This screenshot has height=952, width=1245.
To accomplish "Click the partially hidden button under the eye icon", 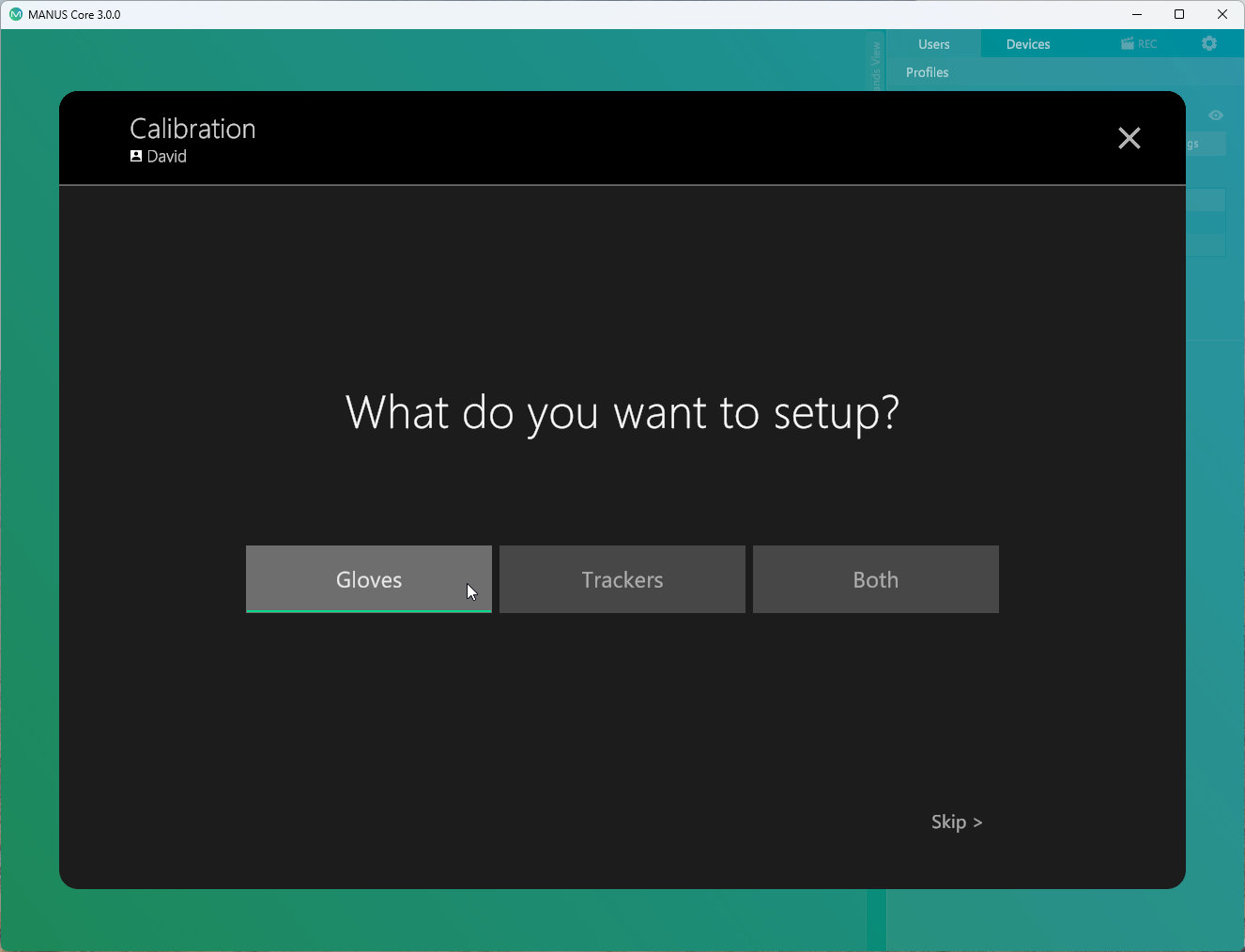I will (1206, 144).
